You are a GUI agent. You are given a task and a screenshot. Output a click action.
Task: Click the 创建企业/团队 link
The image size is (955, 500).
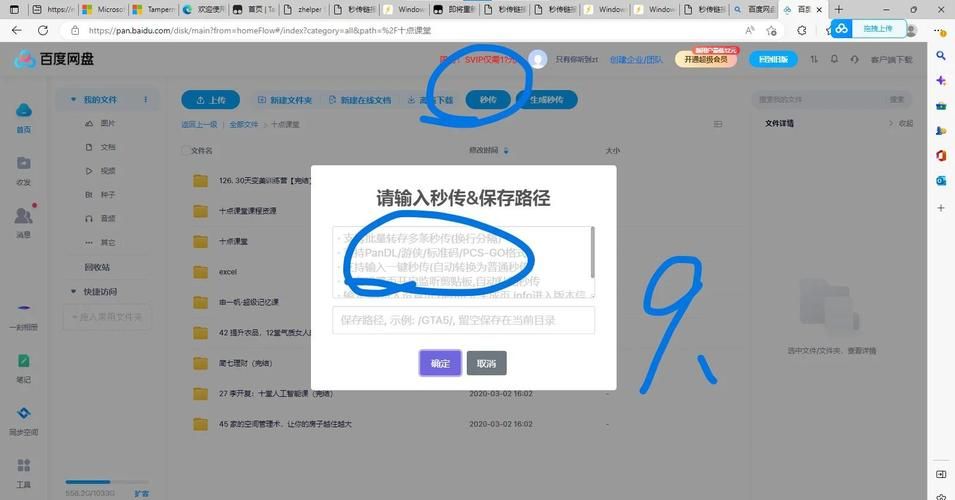(636, 60)
